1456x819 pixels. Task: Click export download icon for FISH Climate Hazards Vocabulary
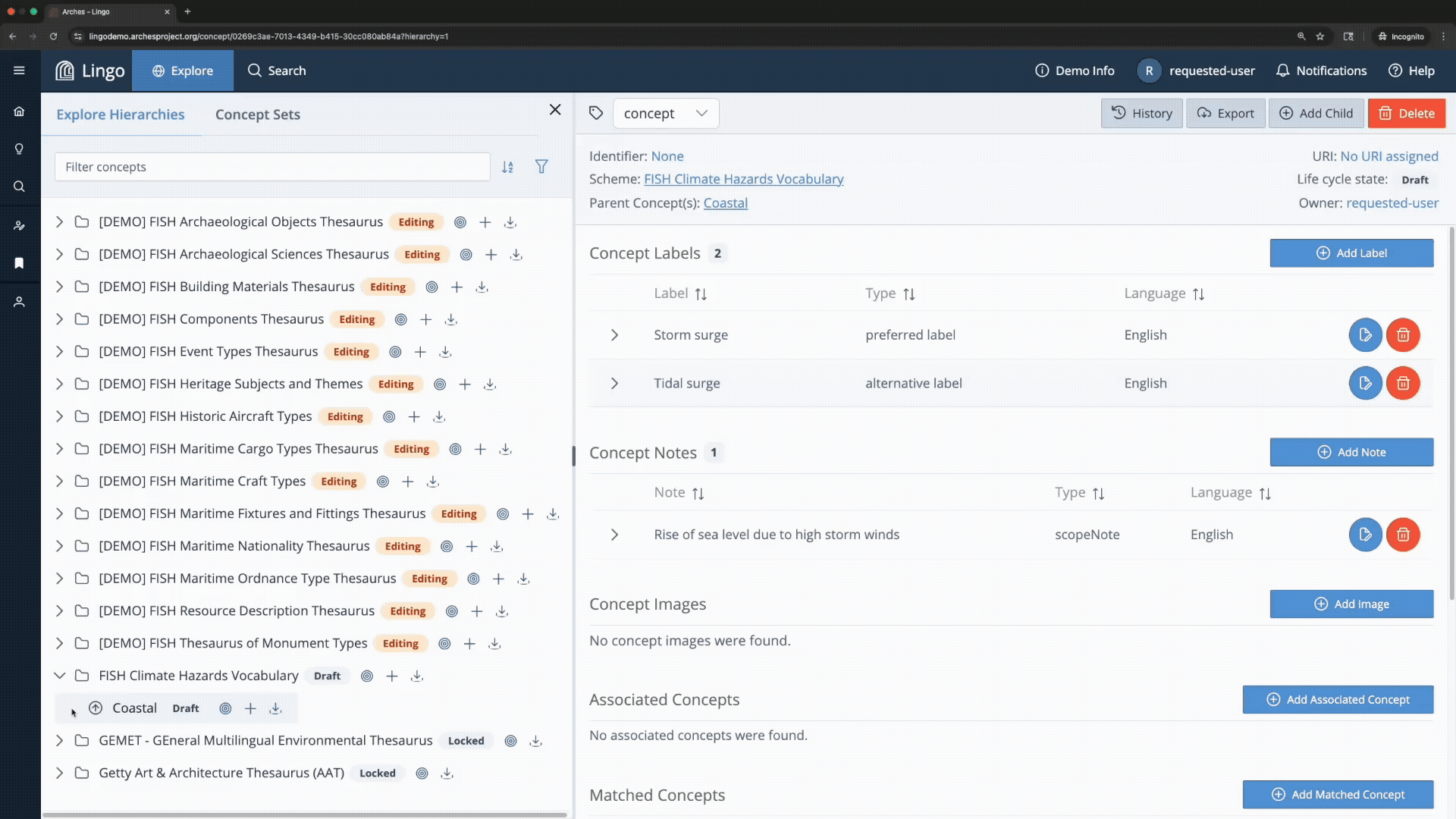pos(417,676)
